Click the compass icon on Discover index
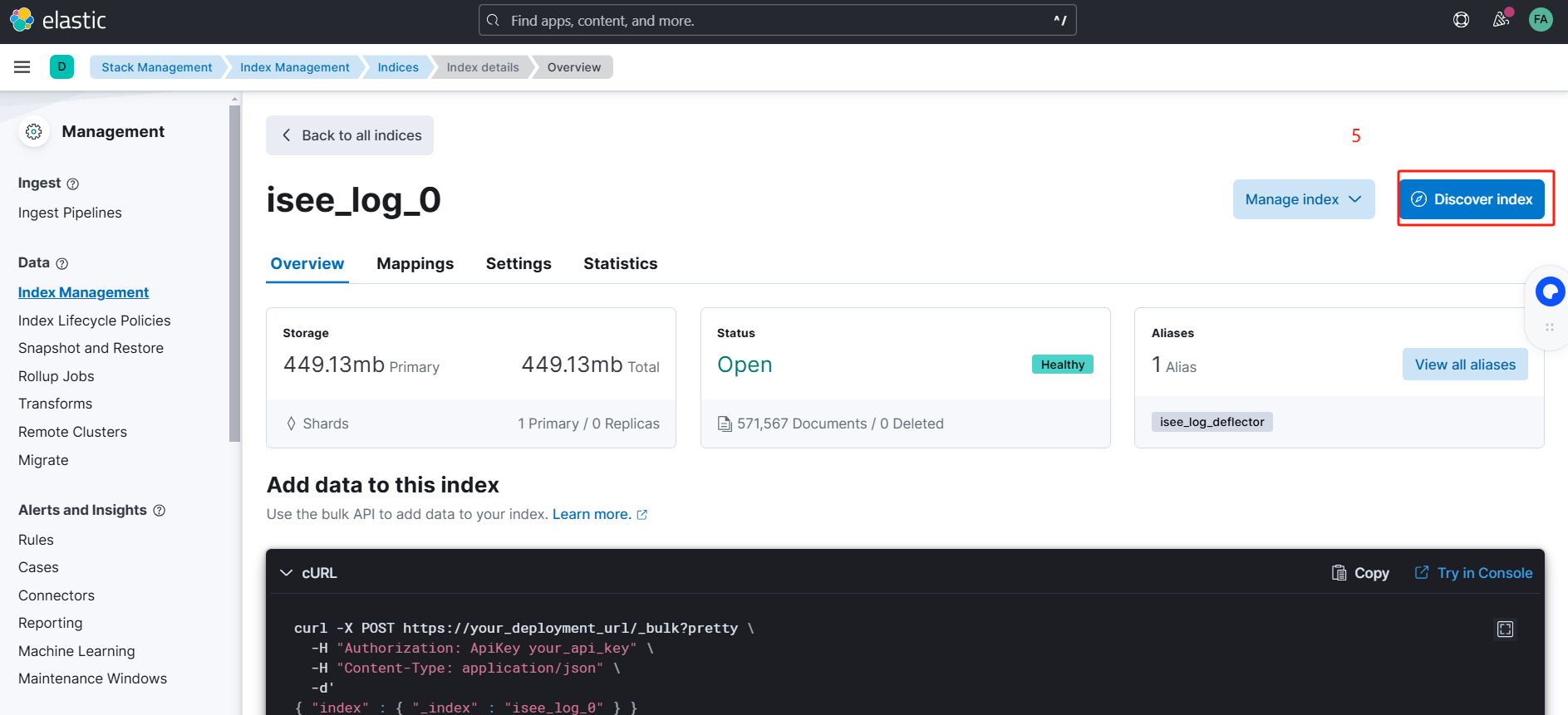 (x=1418, y=199)
